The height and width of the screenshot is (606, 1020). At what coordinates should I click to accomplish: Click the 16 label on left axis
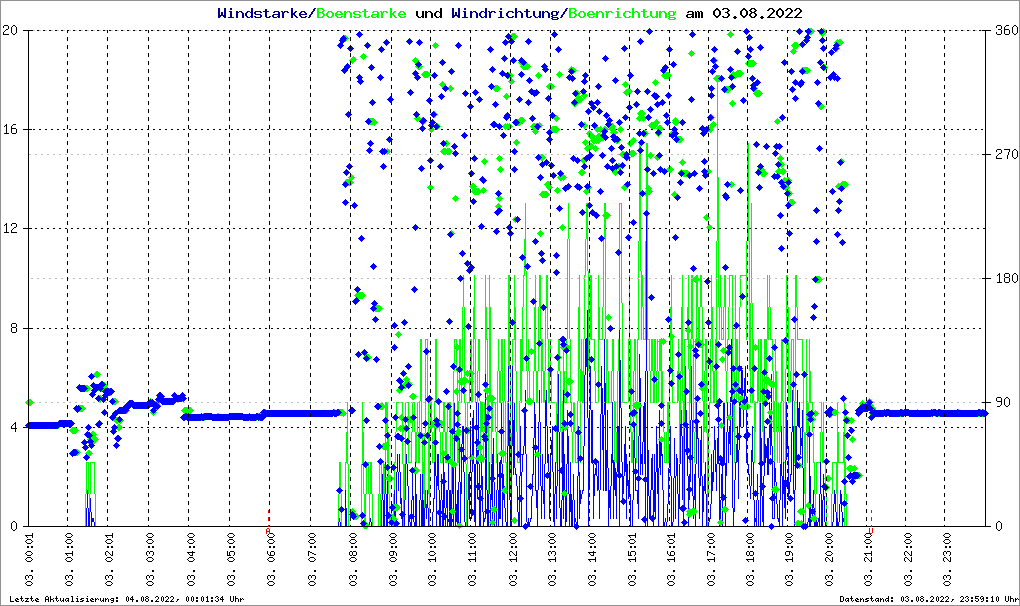coord(12,129)
